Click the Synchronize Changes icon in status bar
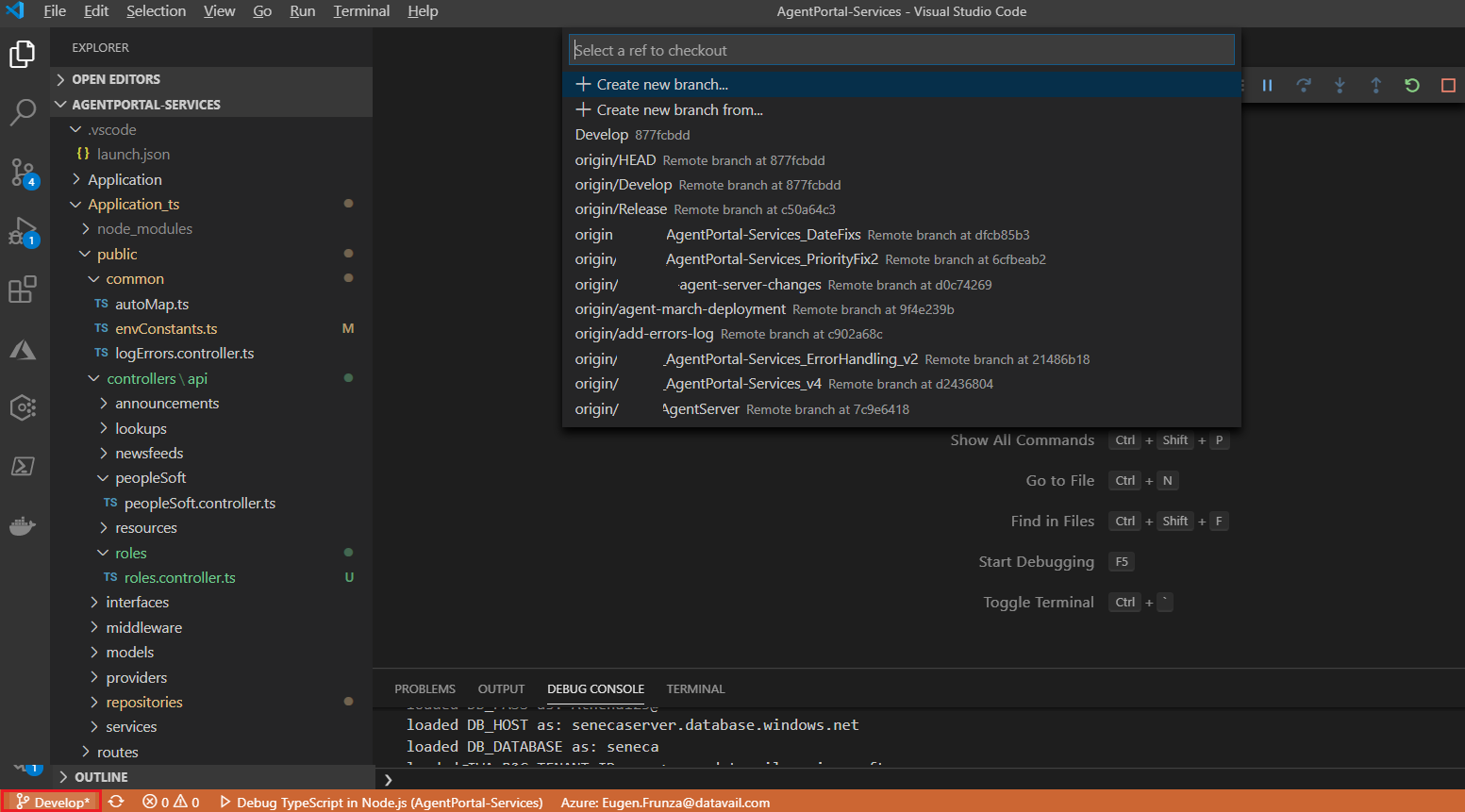The width and height of the screenshot is (1465, 812). 116,802
